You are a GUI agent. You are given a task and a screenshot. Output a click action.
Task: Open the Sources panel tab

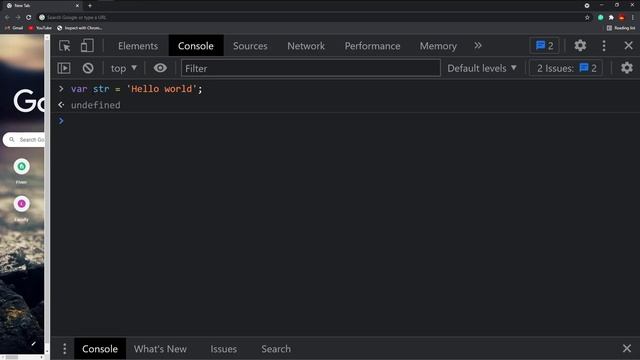click(250, 46)
